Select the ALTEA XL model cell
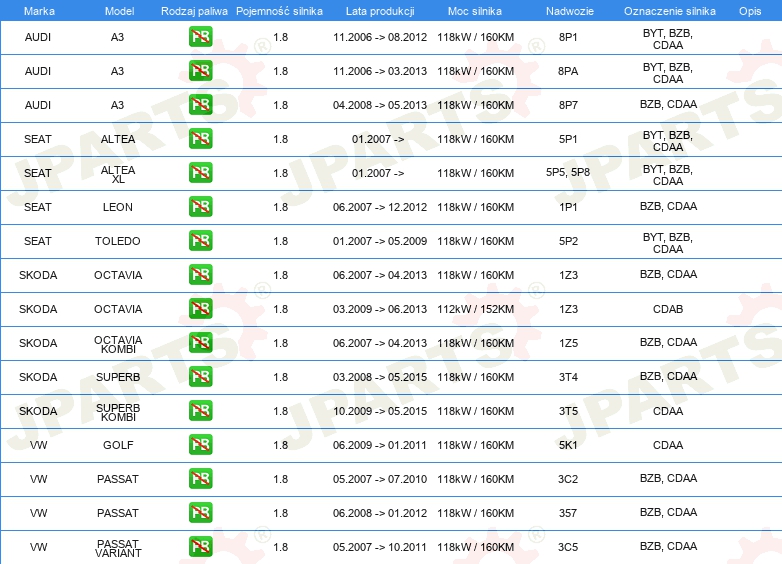Viewport: 782px width, 564px height. [x=118, y=174]
